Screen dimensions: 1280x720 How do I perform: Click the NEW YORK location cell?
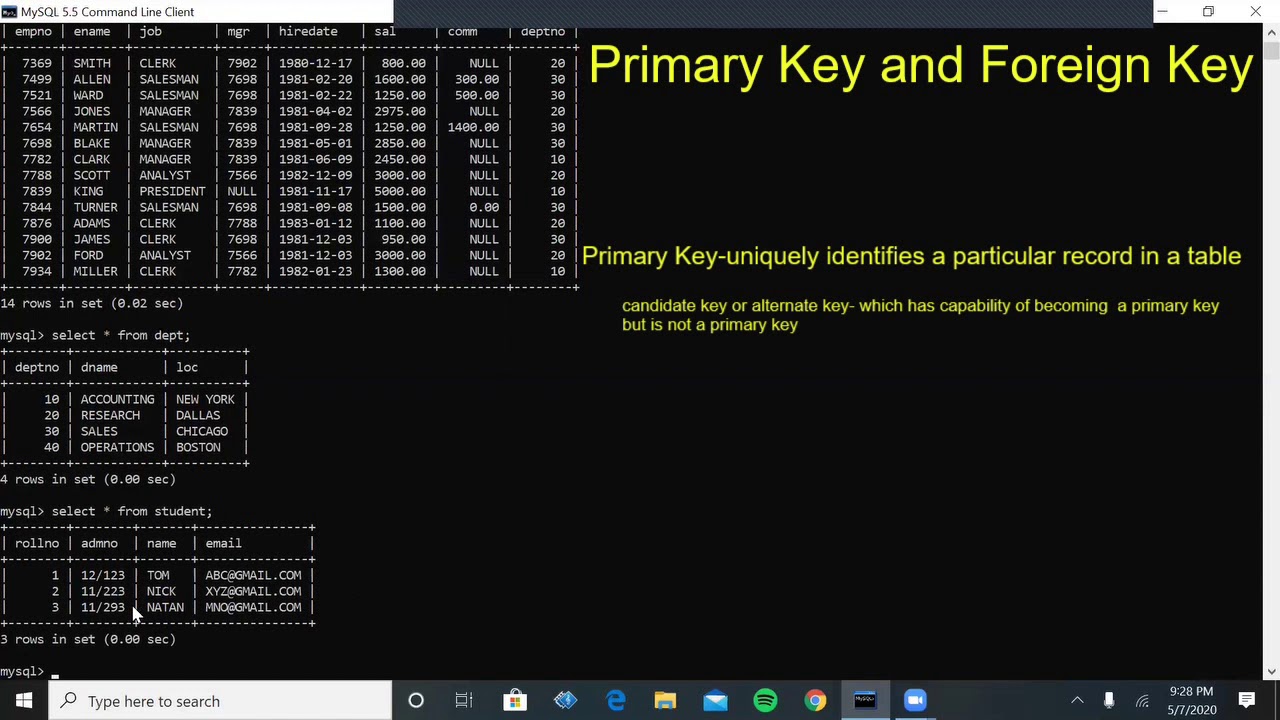coord(205,399)
